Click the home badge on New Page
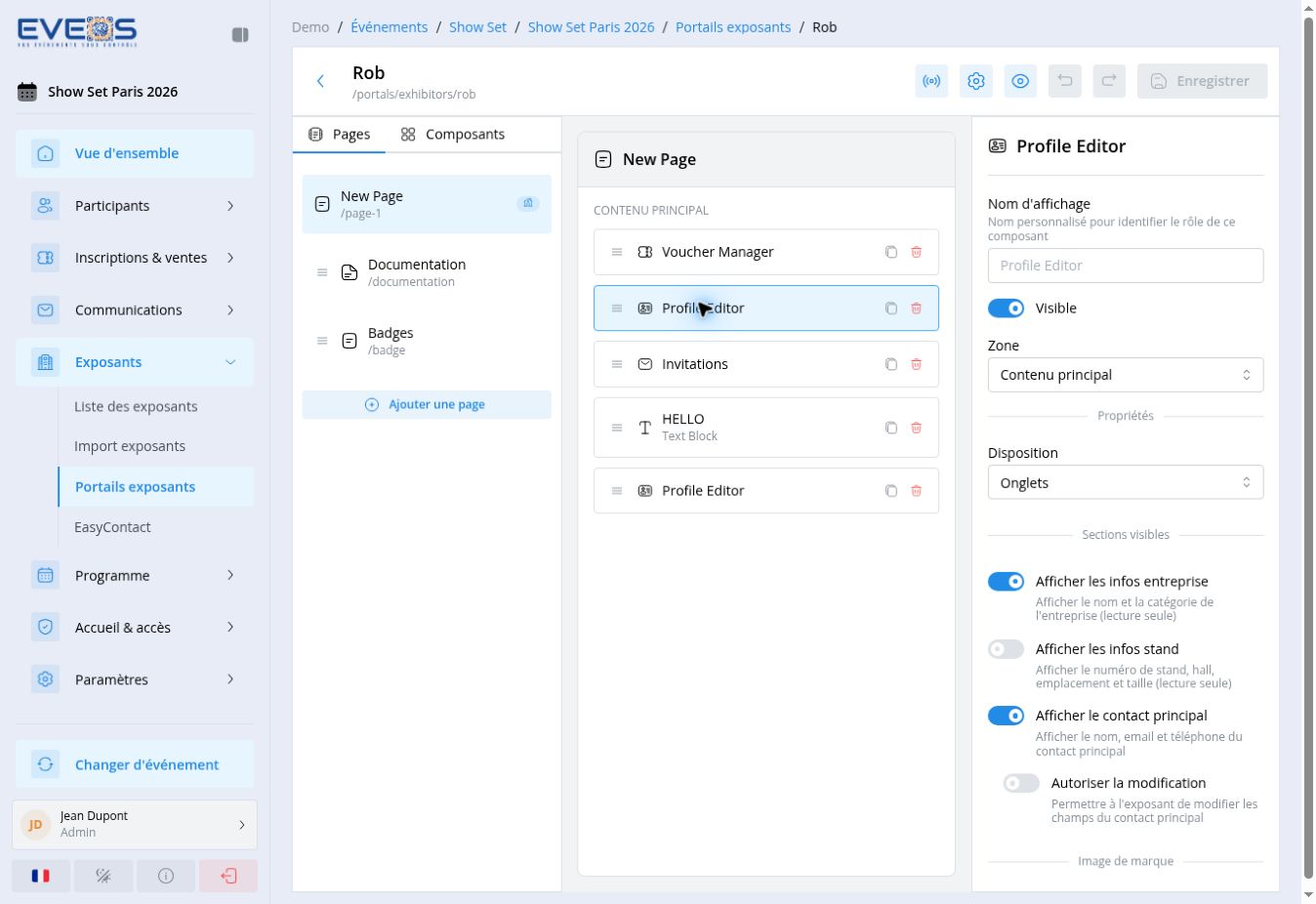This screenshot has height=904, width=1316. coord(528,203)
